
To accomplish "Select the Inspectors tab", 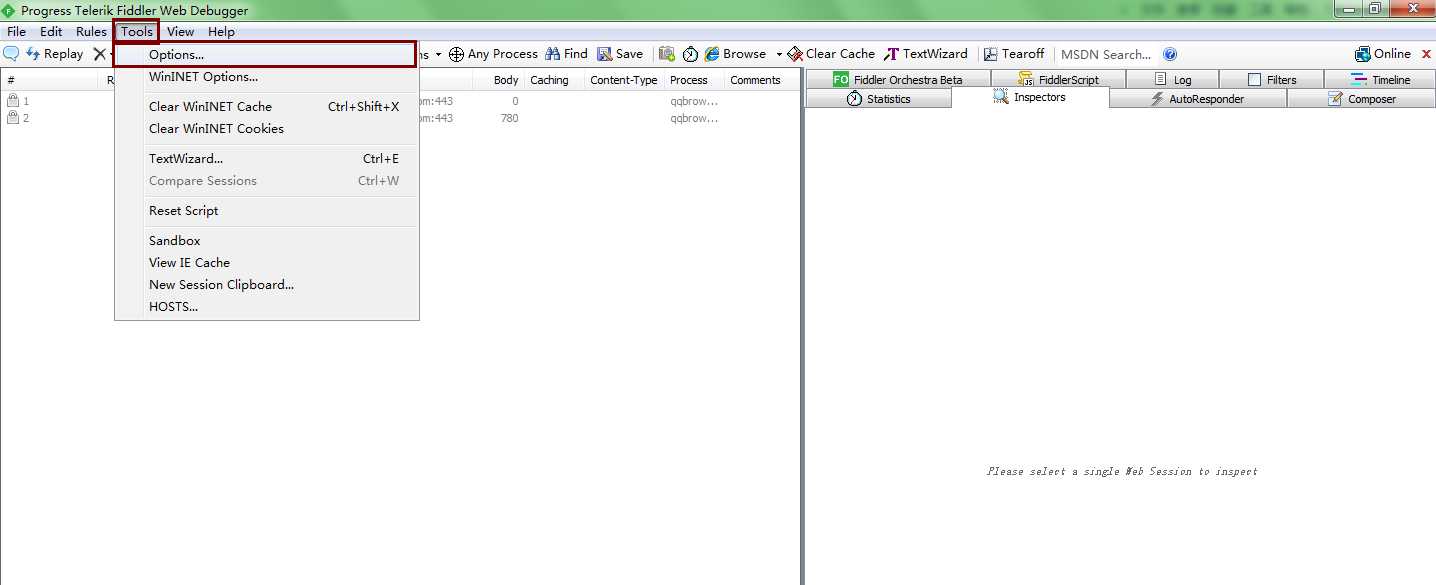I will [x=1030, y=98].
